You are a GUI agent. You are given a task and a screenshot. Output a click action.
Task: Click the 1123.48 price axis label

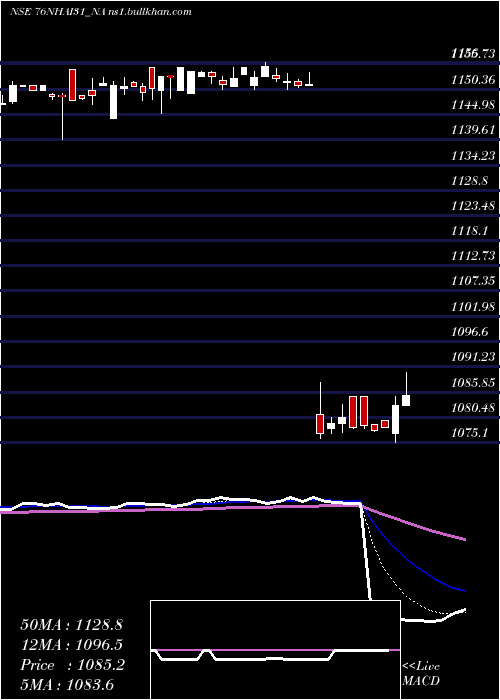tap(473, 205)
